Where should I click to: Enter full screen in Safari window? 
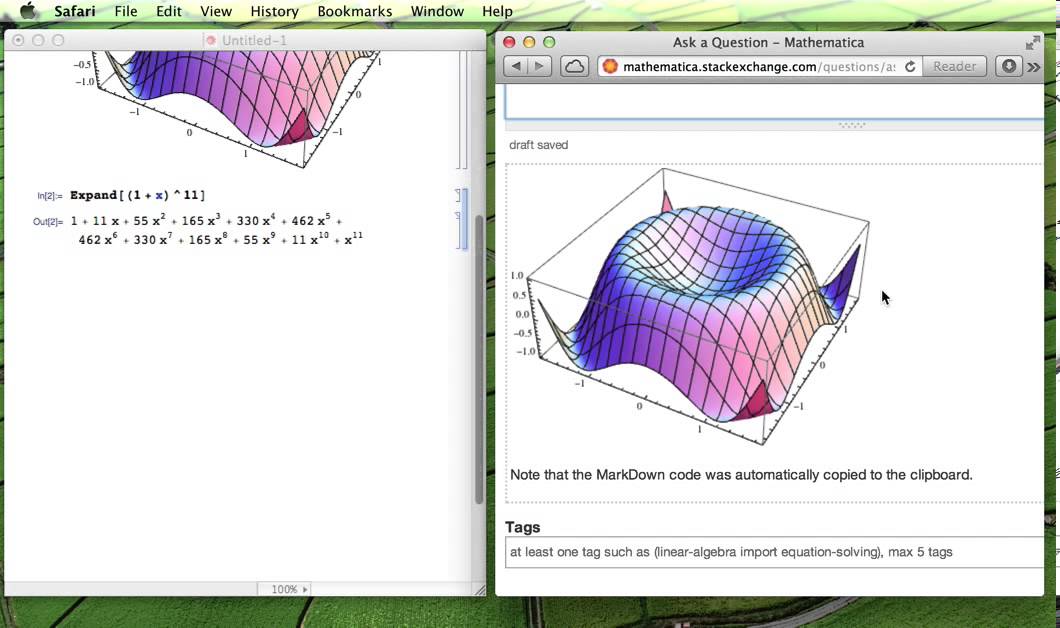point(1032,43)
